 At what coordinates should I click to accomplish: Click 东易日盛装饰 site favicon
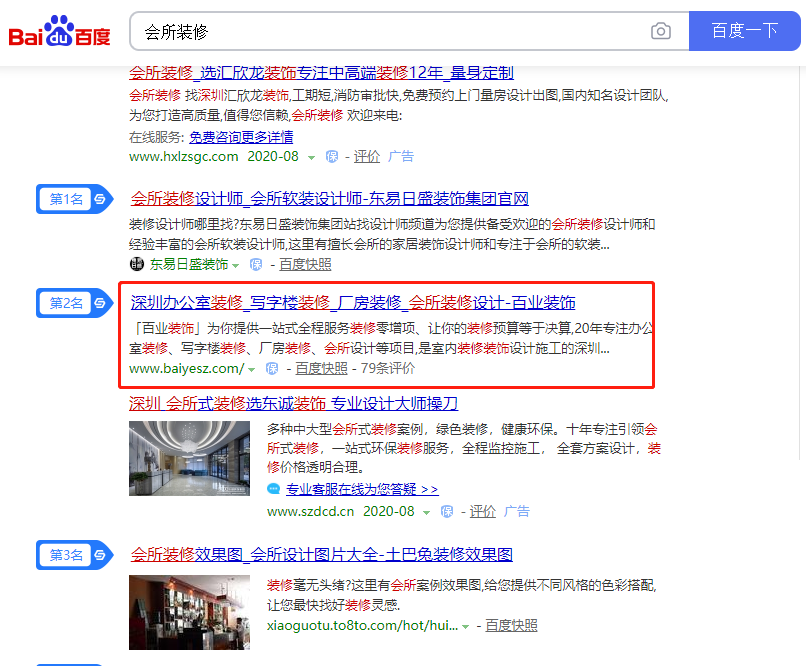click(137, 264)
